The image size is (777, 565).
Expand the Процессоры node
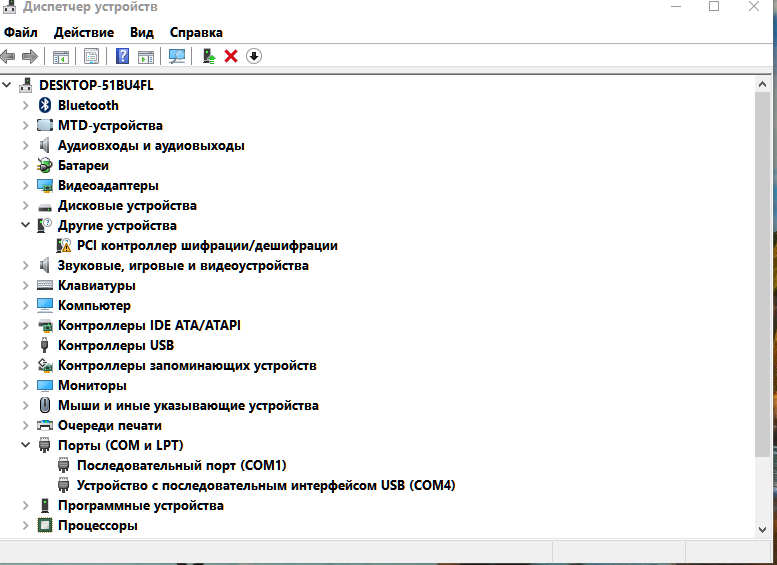26,525
